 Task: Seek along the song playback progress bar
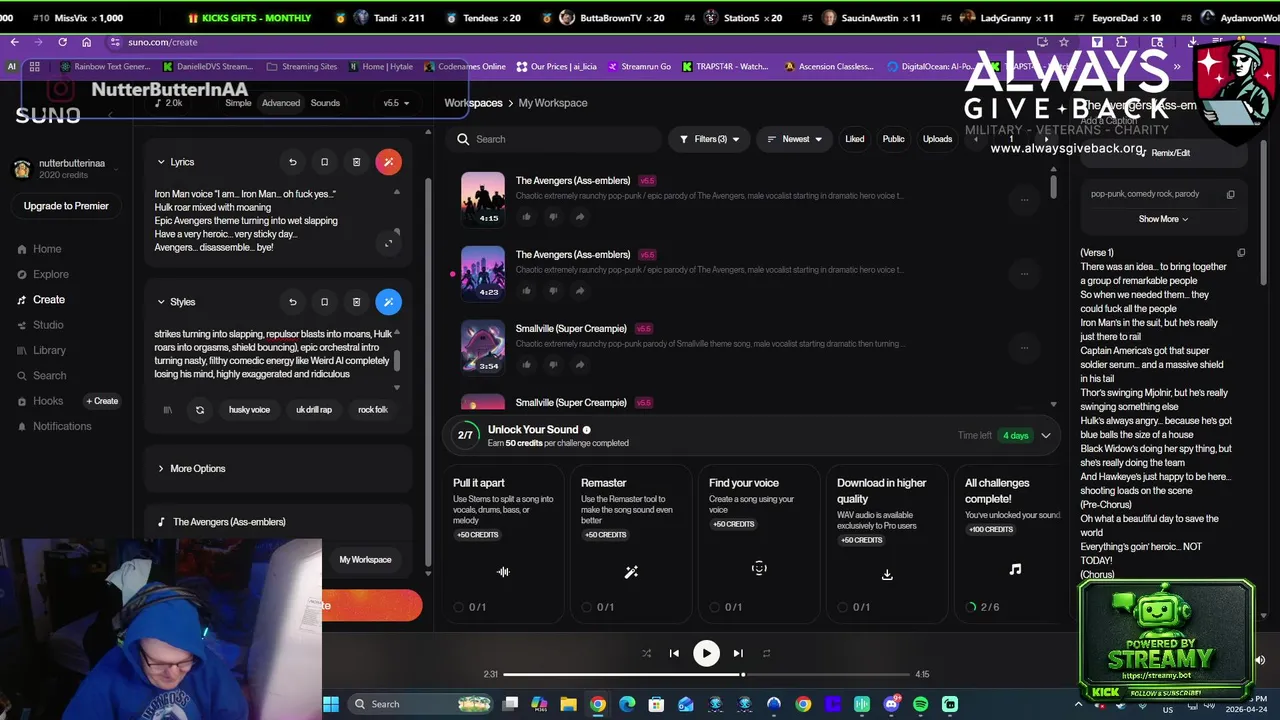707,675
